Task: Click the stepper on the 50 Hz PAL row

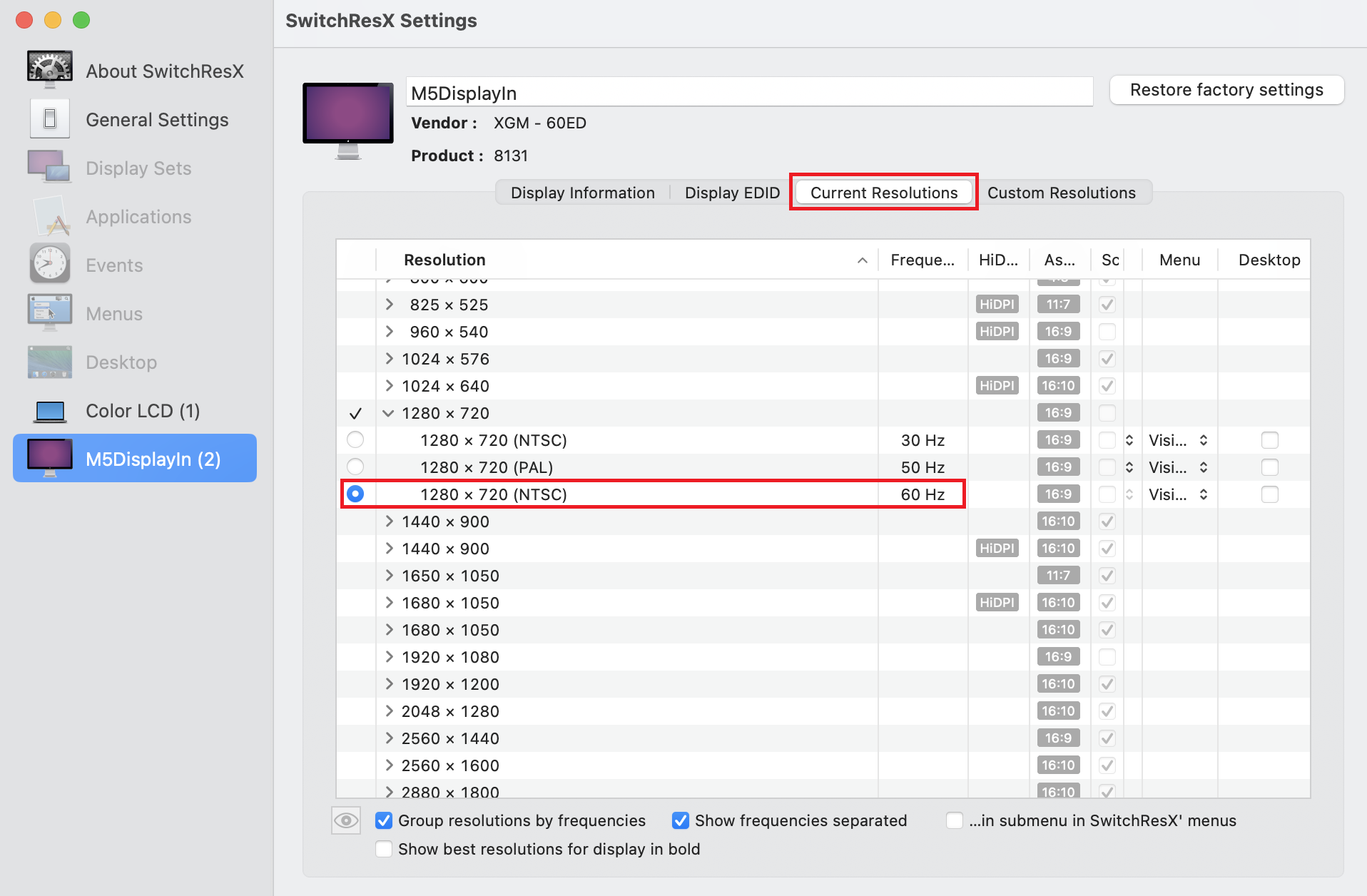Action: tap(1129, 467)
